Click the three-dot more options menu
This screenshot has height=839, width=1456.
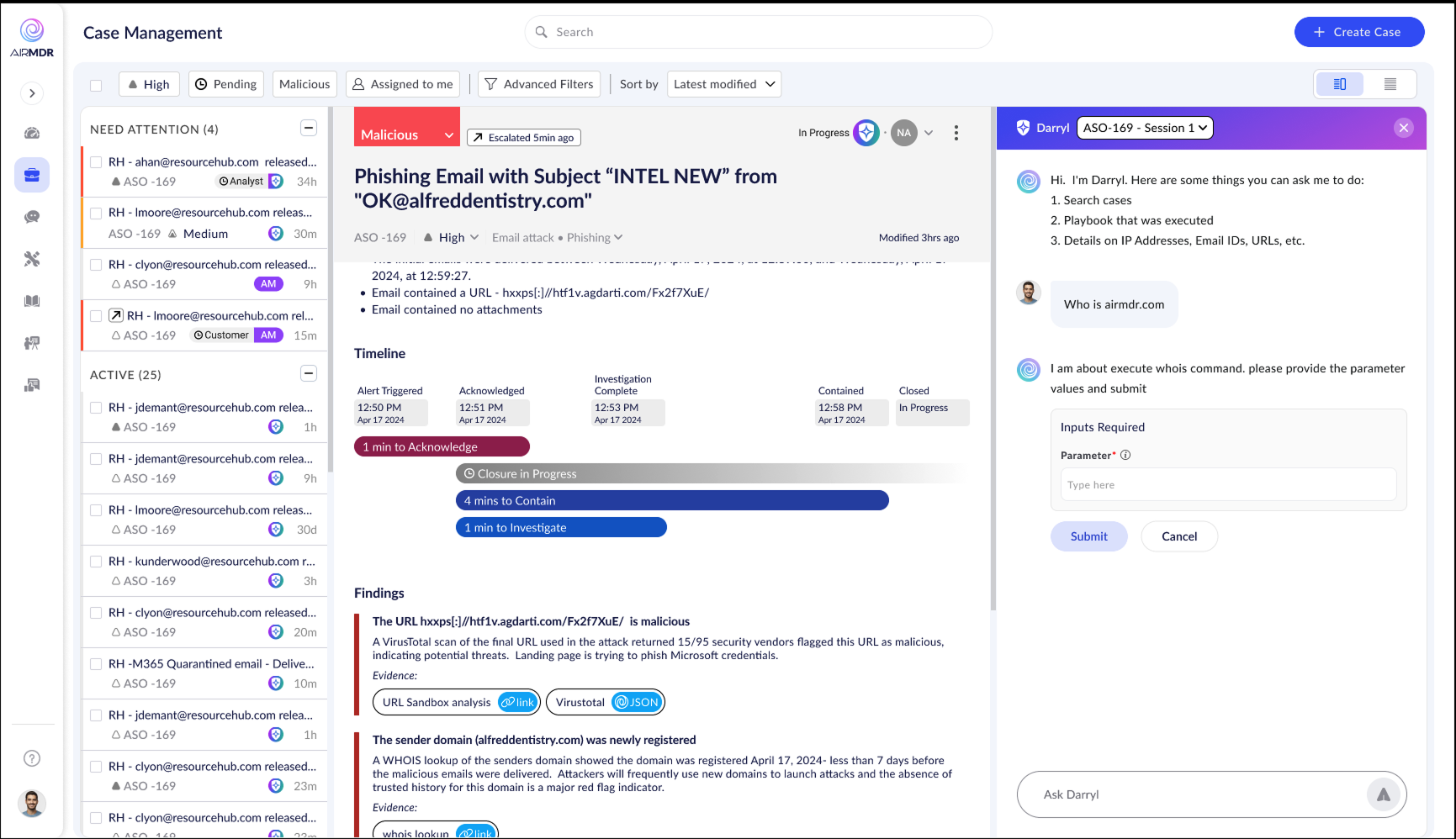pos(956,133)
